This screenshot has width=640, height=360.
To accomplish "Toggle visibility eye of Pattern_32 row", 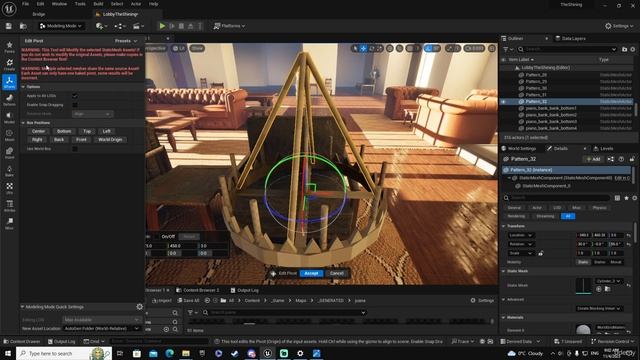I will (x=504, y=102).
